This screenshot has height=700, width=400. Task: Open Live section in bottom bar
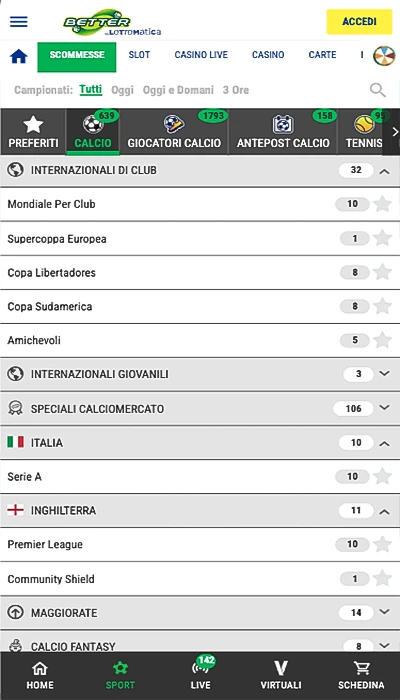[200, 674]
